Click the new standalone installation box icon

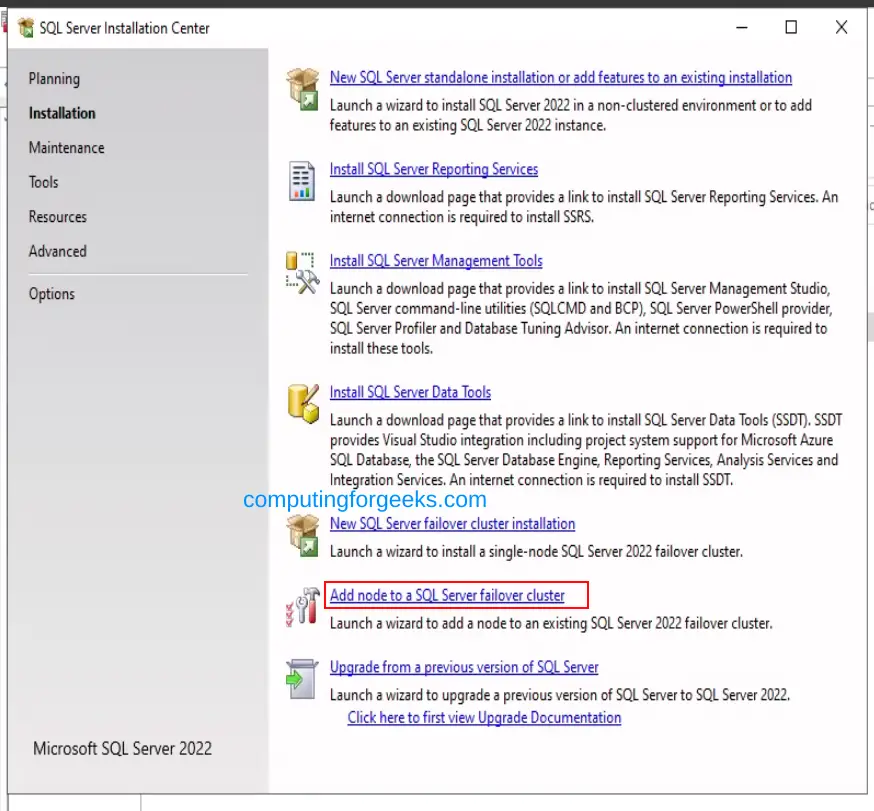click(303, 89)
